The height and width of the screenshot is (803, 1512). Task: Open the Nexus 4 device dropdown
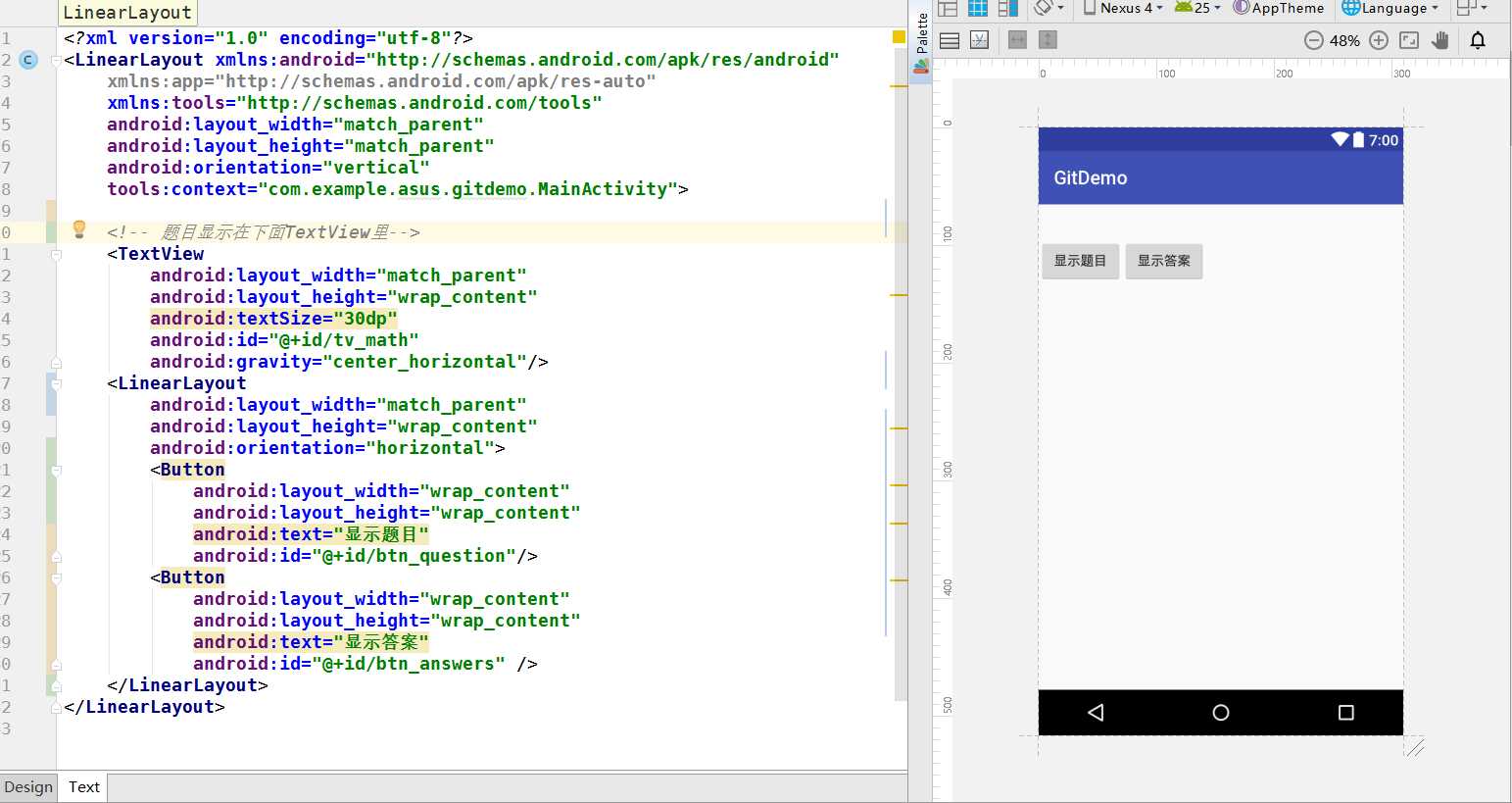coord(1122,8)
